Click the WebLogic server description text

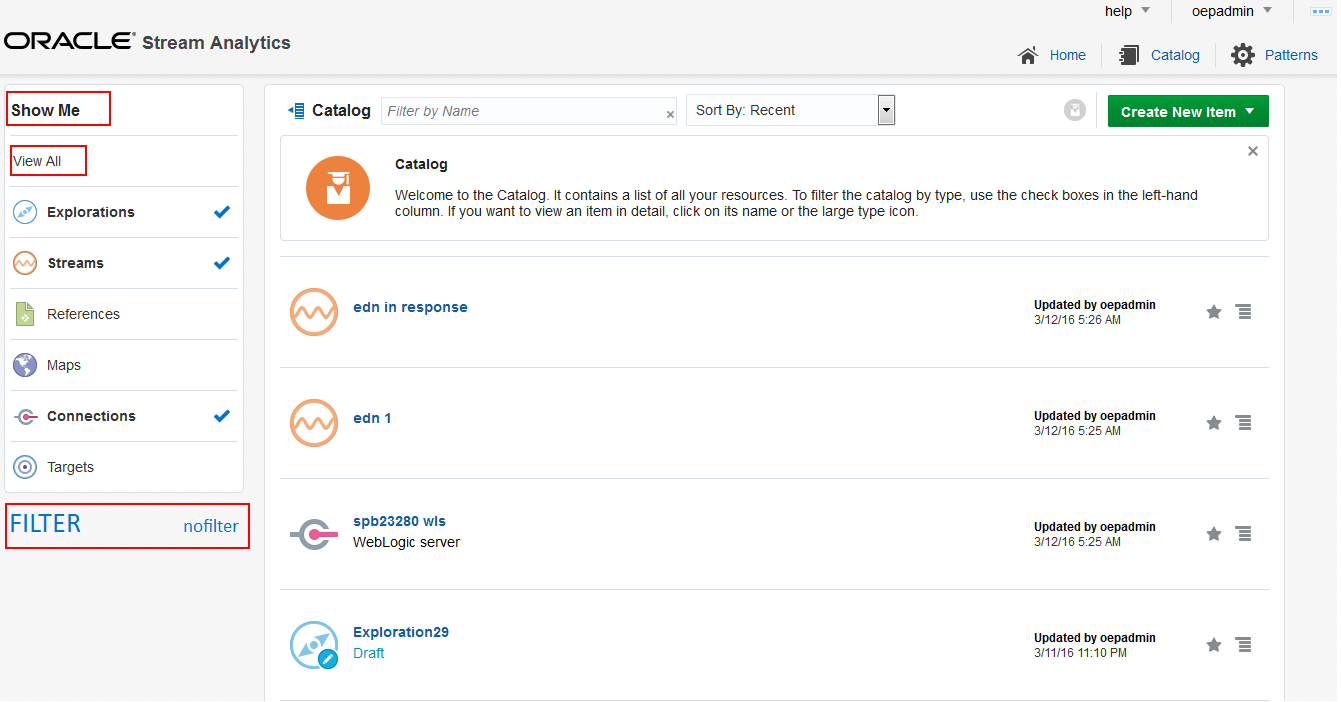[407, 542]
